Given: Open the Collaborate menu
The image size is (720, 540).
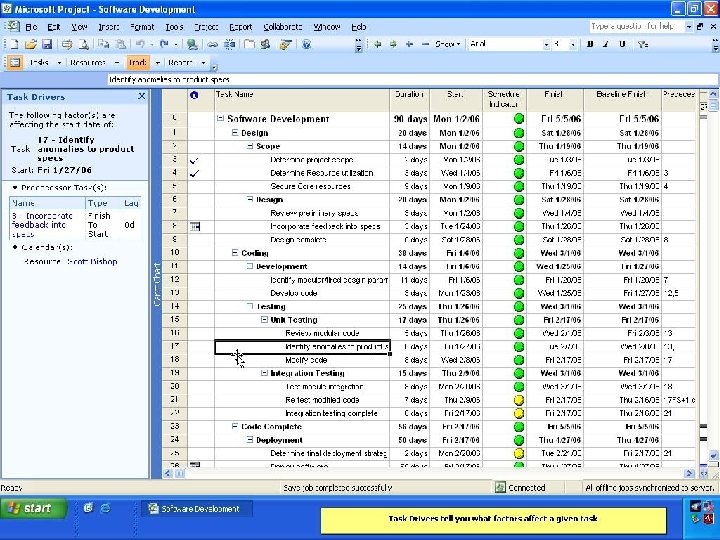Looking at the screenshot, I should tap(283, 27).
